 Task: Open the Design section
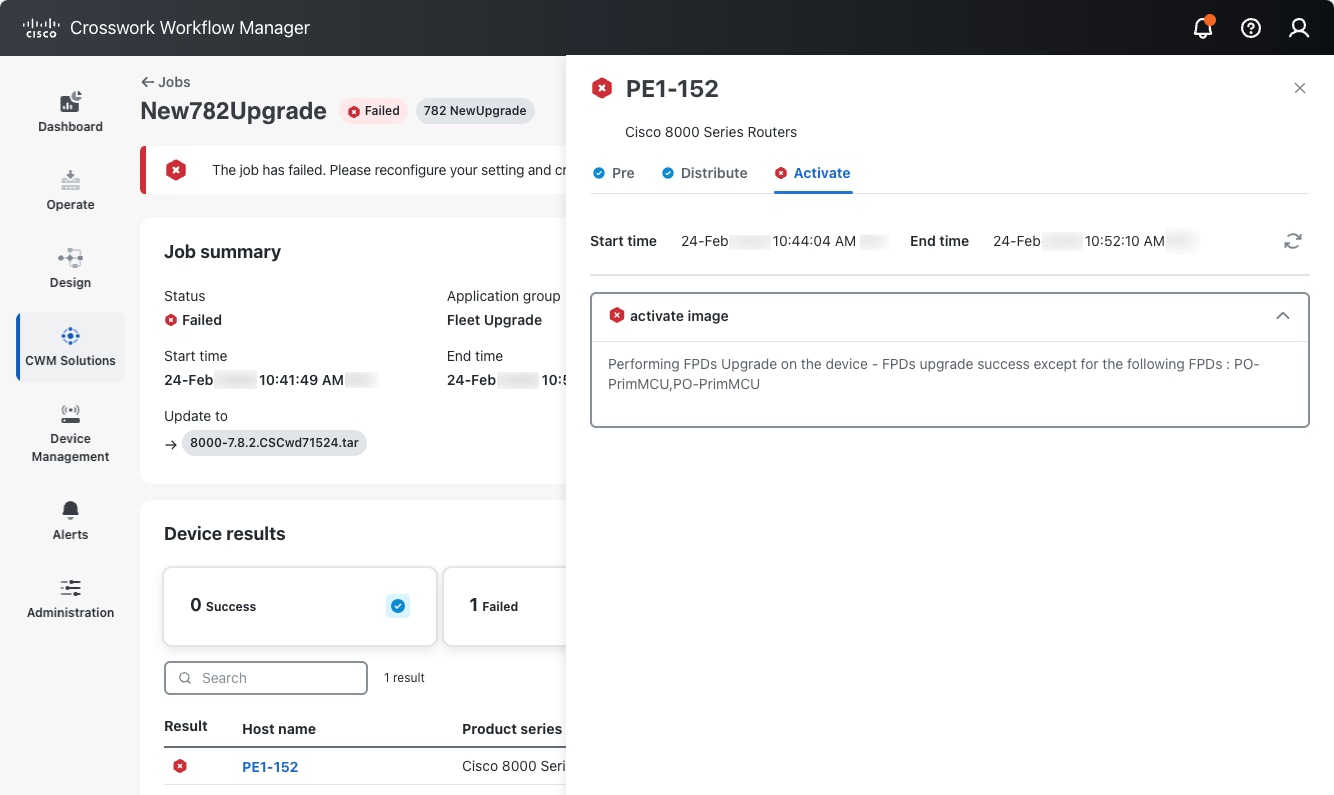[70, 268]
